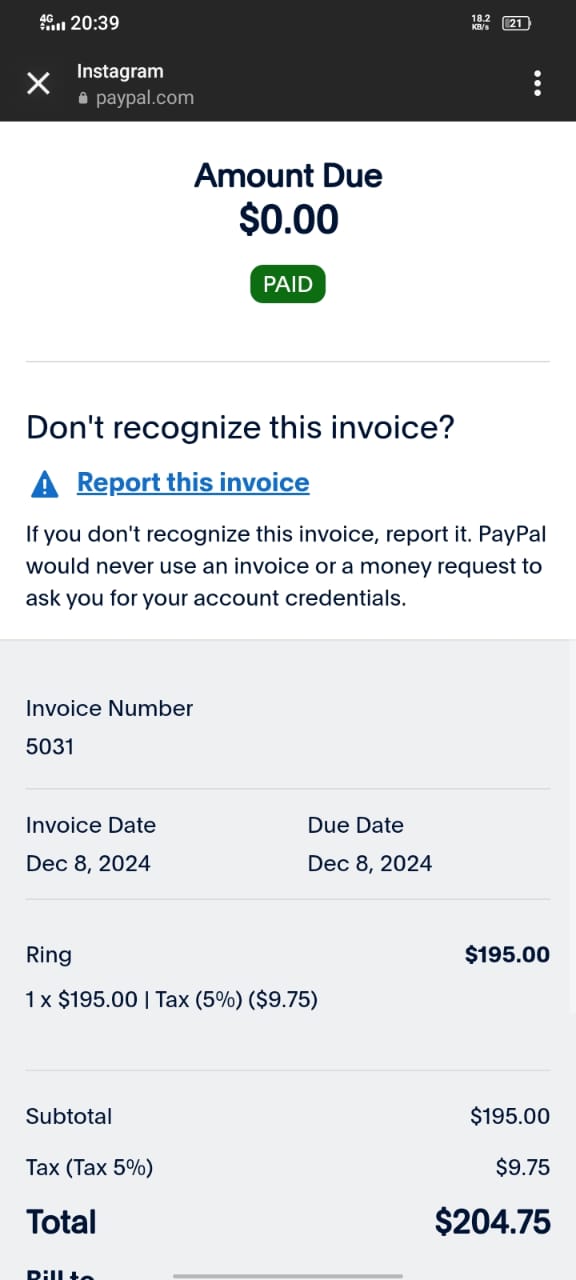Tap the Instagram page title
576x1280 pixels.
[120, 71]
